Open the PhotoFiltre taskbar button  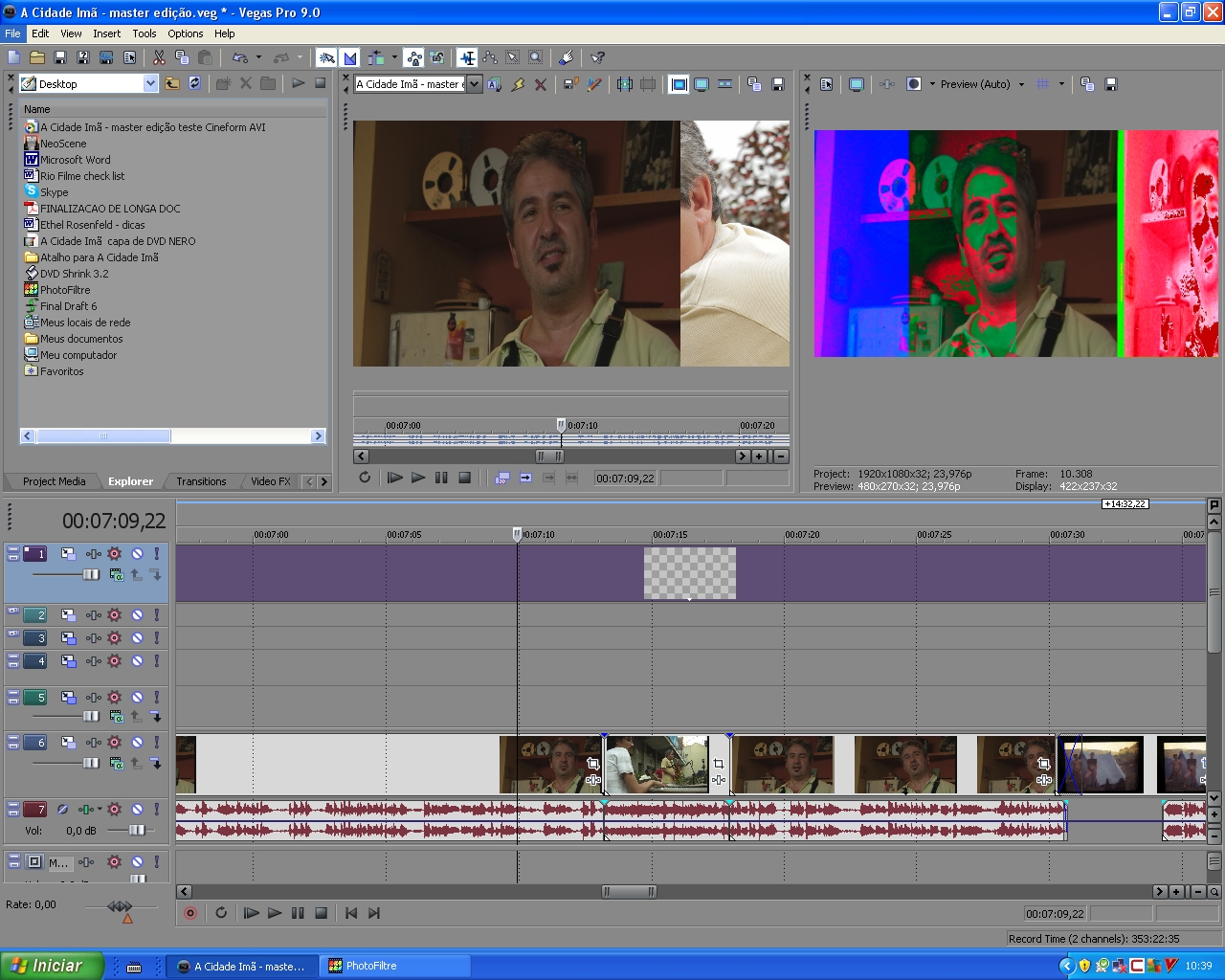(370, 966)
